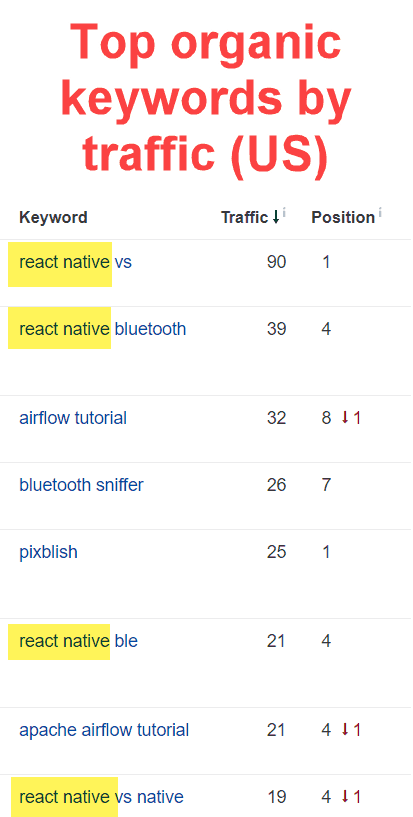Click the "Top organic keywords by traffic" heading
413x817 pixels.
click(206, 98)
